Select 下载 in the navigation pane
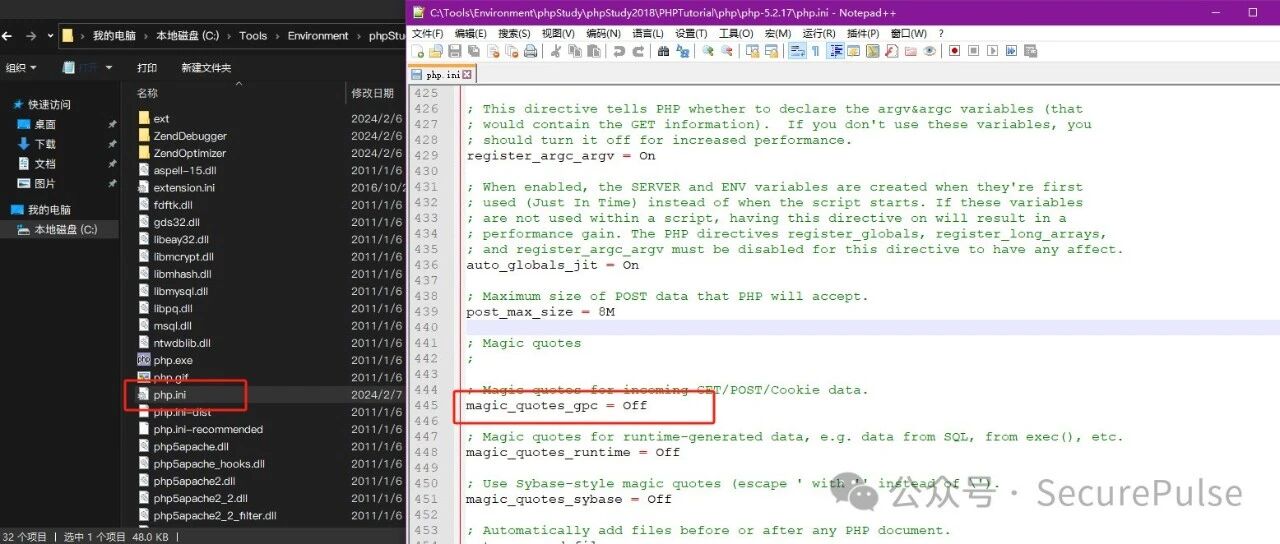1280x544 pixels. [x=45, y=144]
